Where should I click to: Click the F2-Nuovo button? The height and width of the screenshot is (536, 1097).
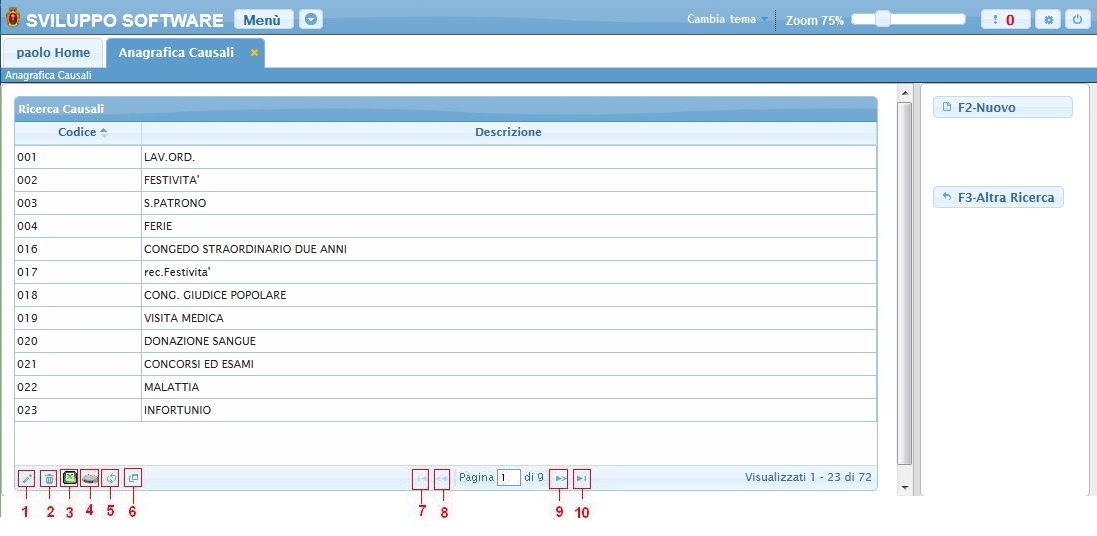[x=1002, y=107]
